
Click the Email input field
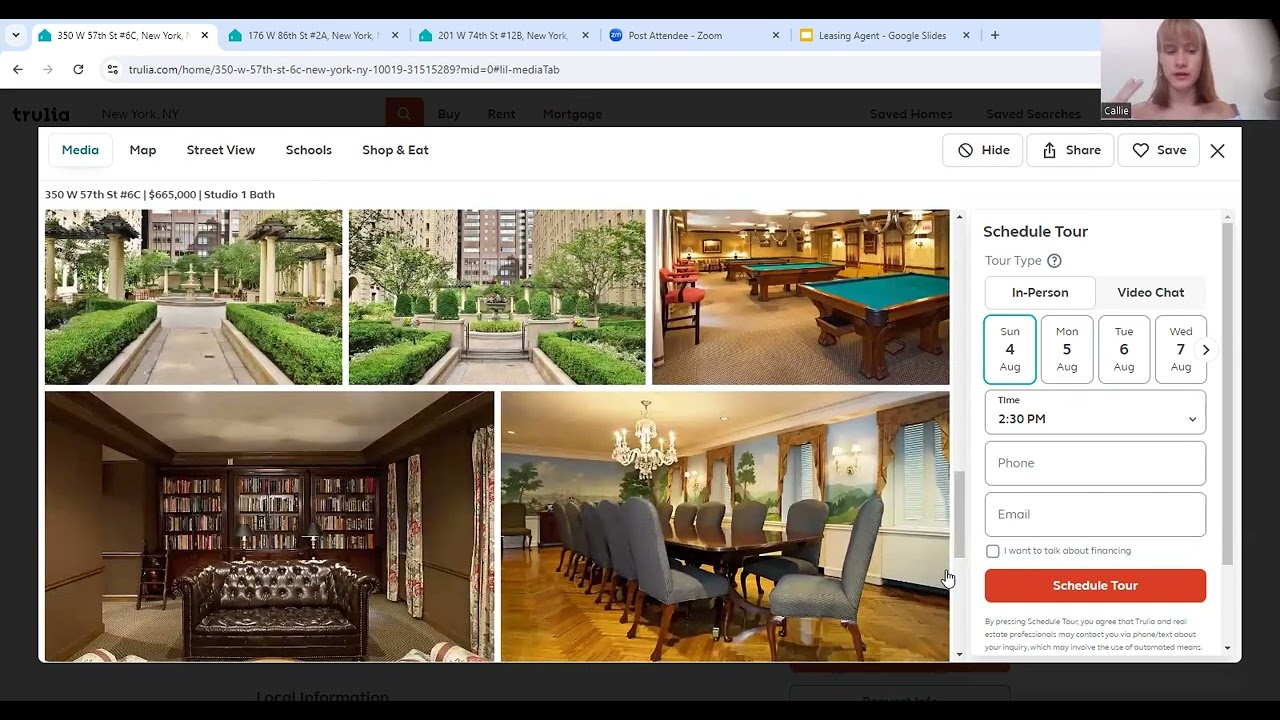(1095, 514)
